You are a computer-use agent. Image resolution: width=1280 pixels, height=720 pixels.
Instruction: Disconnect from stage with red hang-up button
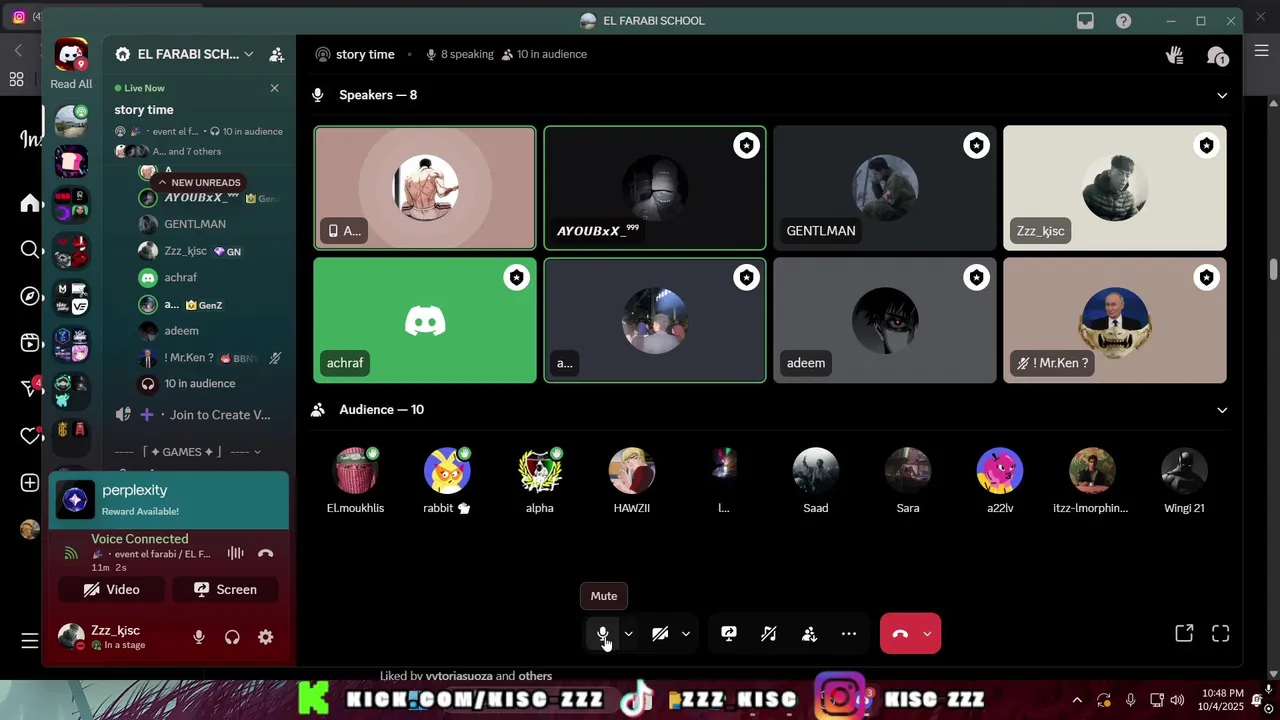(900, 634)
